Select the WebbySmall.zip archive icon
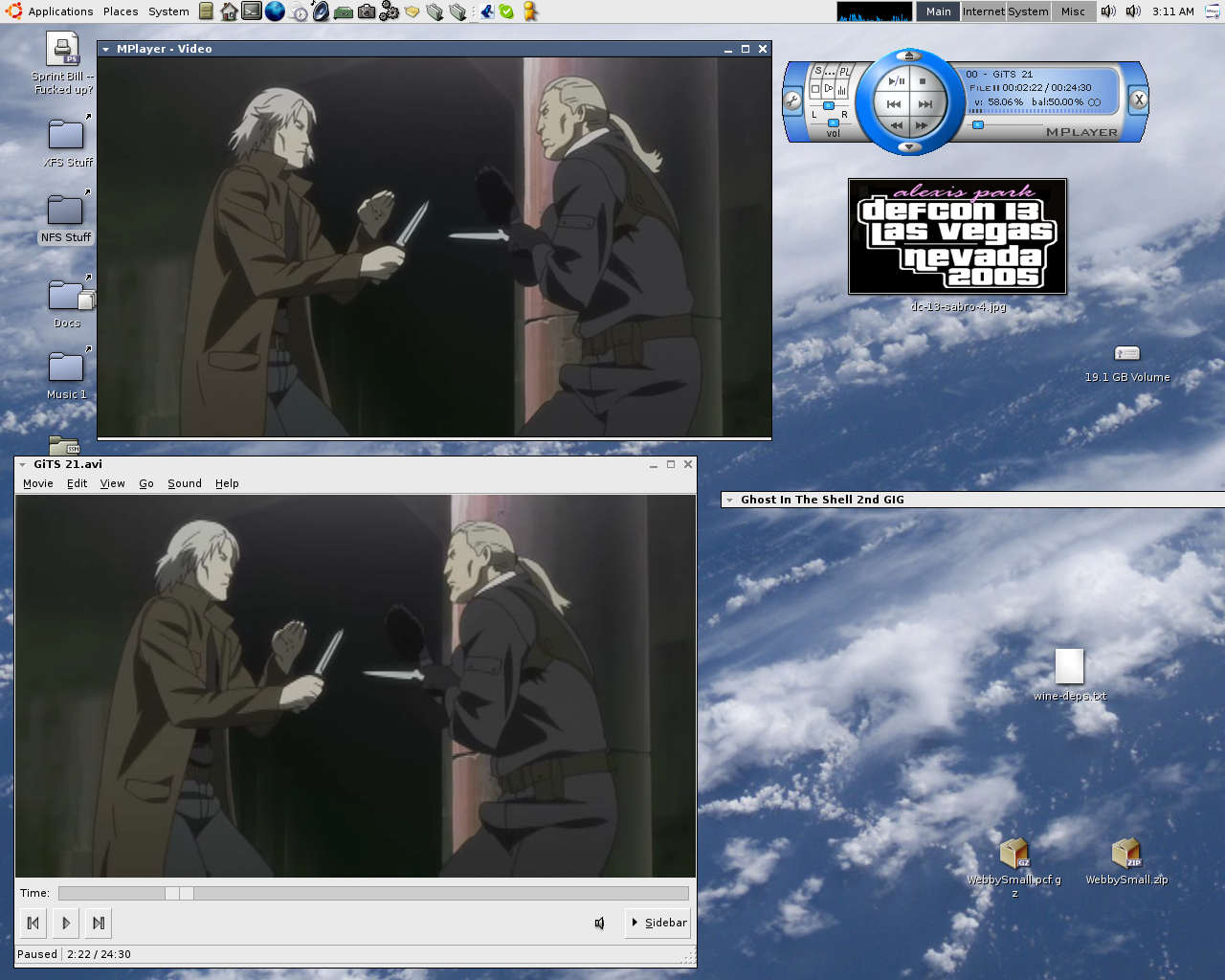 [1126, 852]
